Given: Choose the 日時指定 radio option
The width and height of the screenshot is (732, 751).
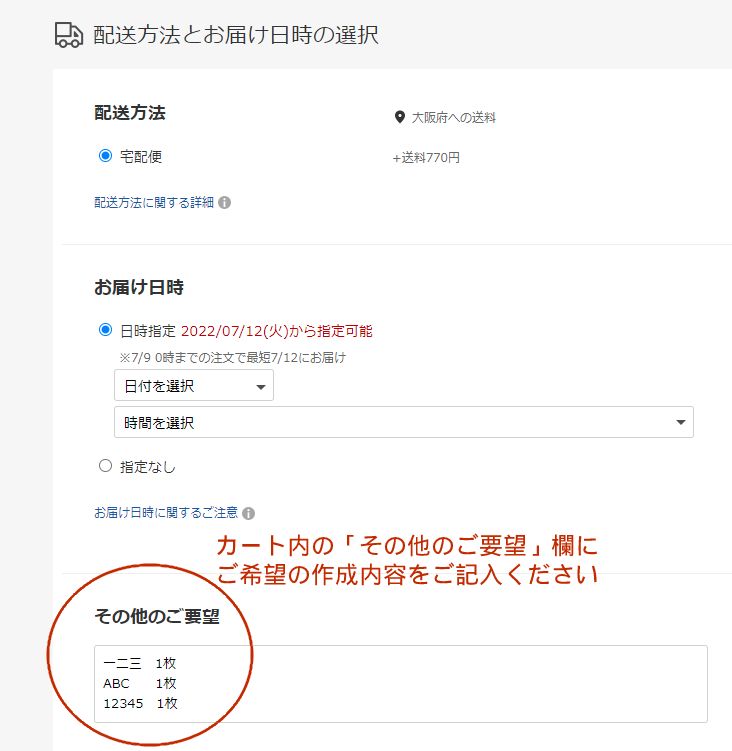Looking at the screenshot, I should click(x=105, y=330).
